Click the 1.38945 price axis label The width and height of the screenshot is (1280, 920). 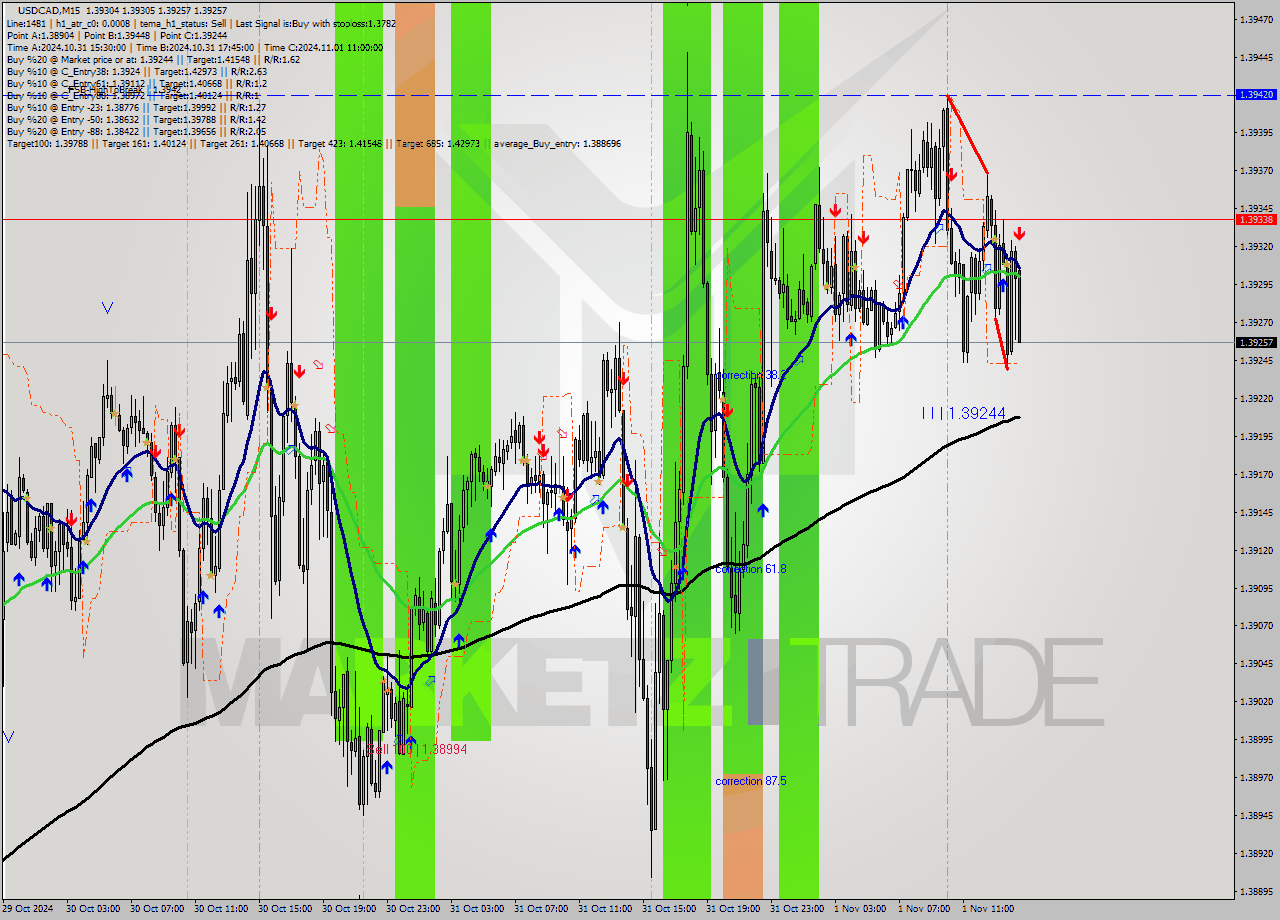click(x=1256, y=815)
